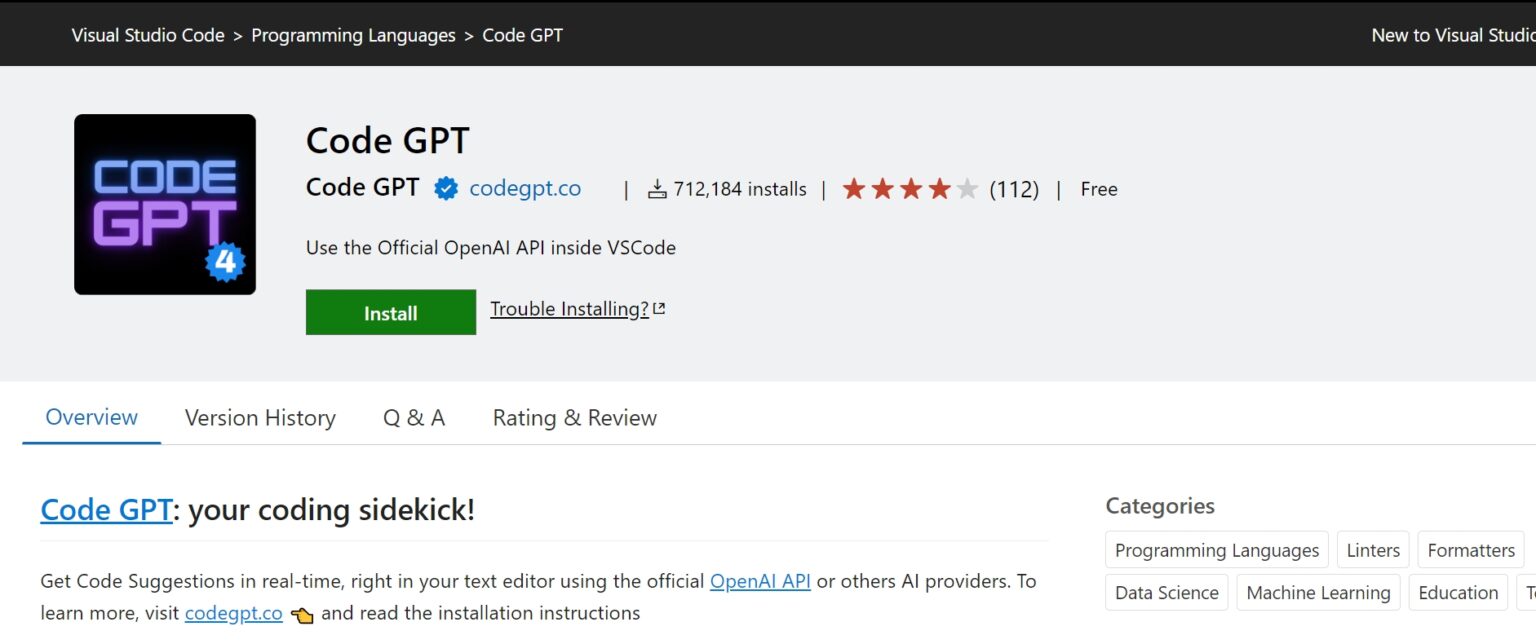Open the codegpt.co link in description paragraph
Viewport: 1536px width, 644px height.
click(234, 613)
